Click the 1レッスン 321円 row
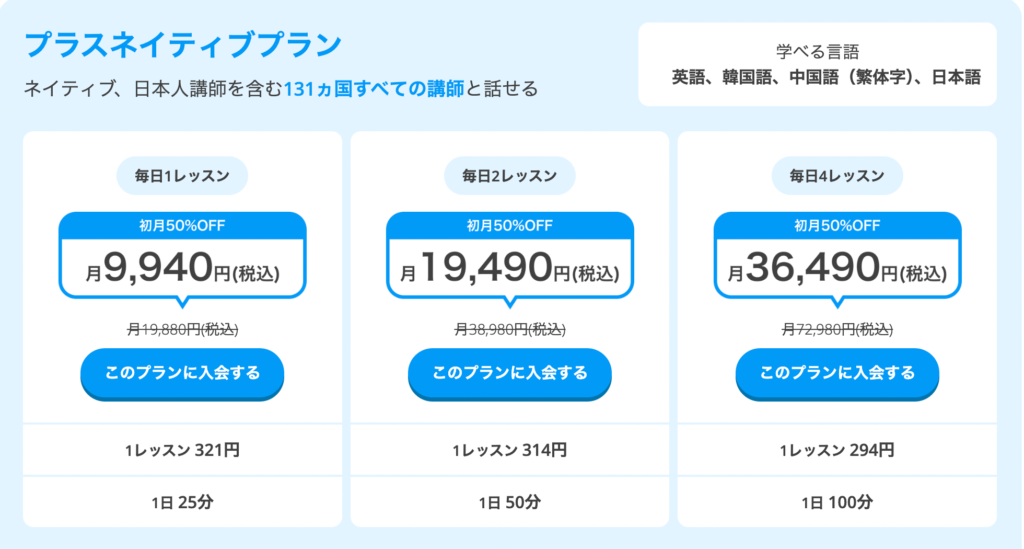 click(x=182, y=450)
